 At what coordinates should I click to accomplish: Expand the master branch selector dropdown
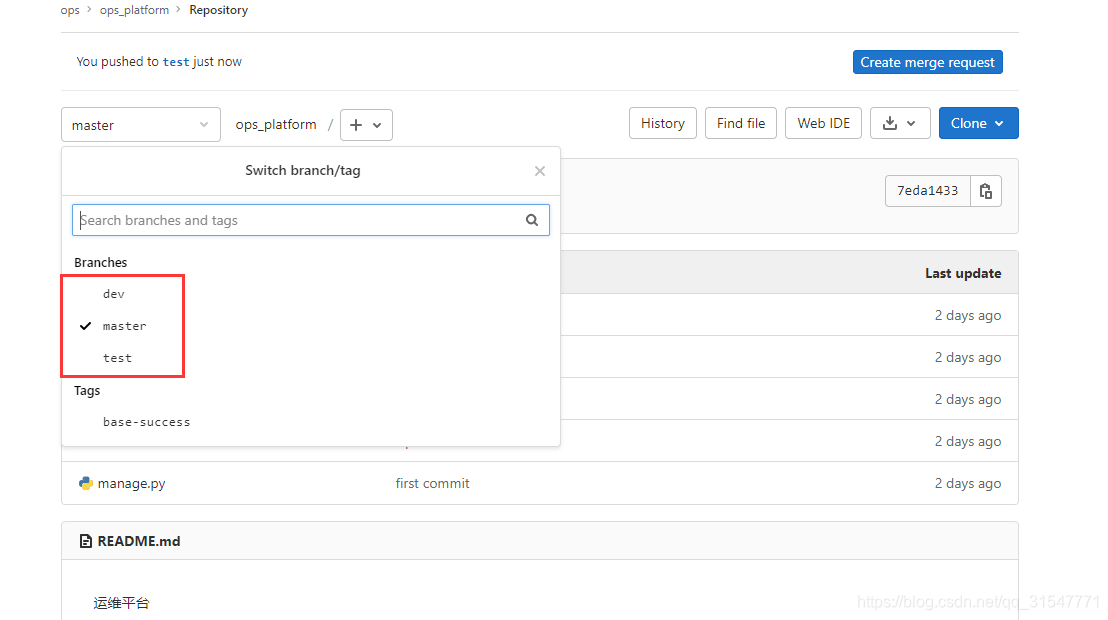141,125
